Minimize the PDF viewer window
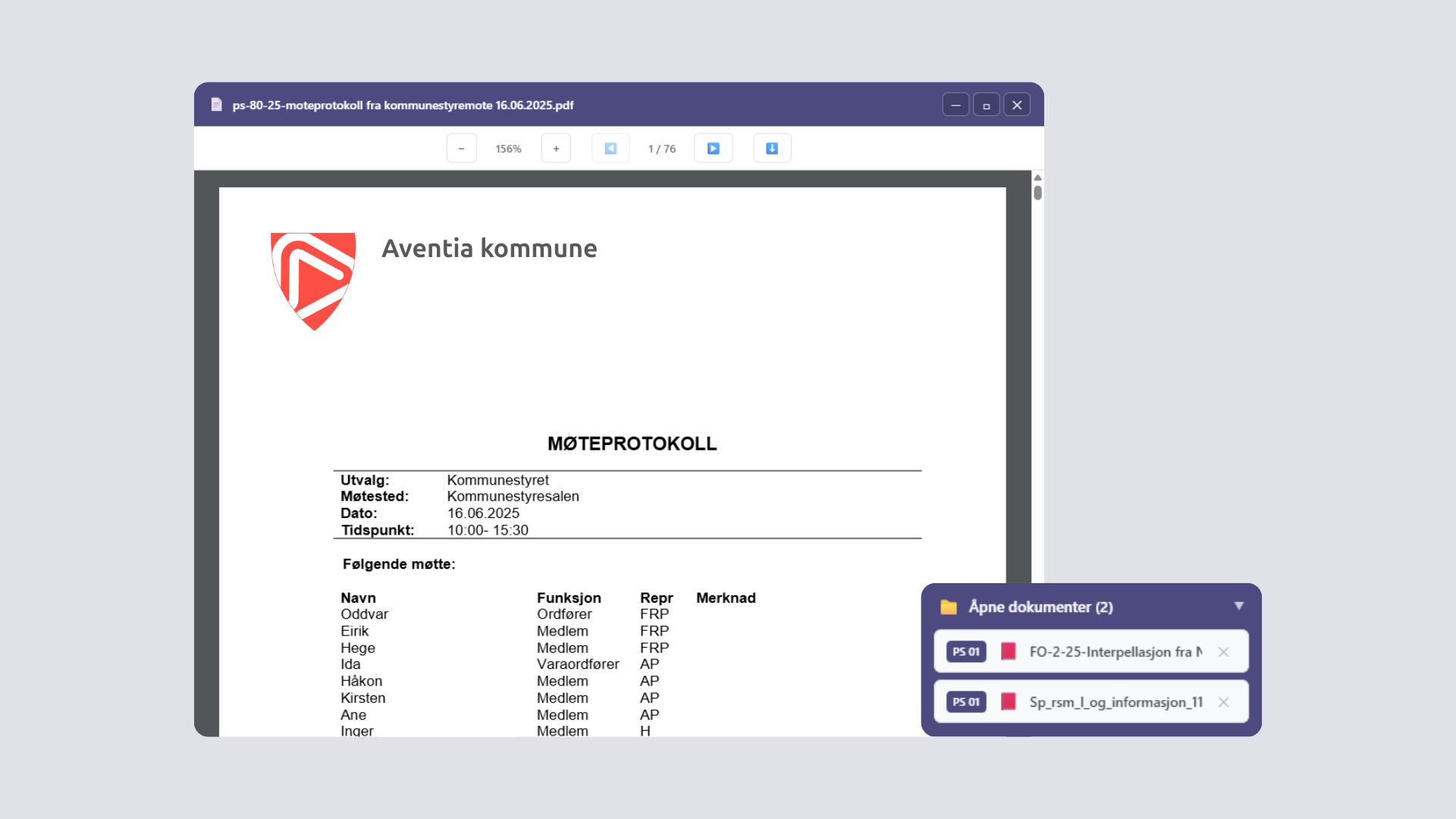Image resolution: width=1456 pixels, height=819 pixels. pos(955,105)
